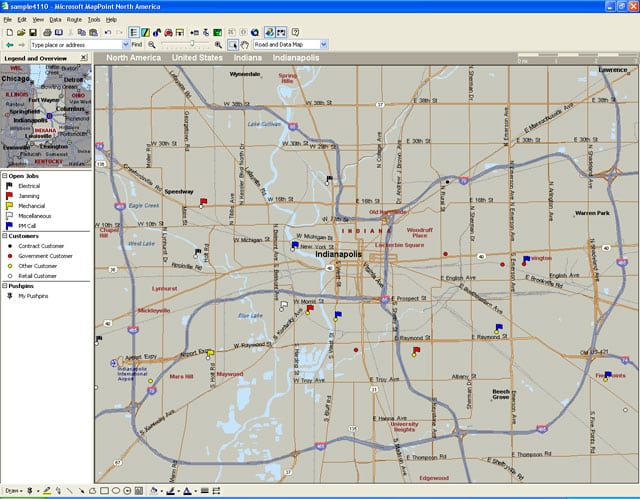This screenshot has height=499, width=640.
Task: Activate the Select pointer tool
Action: [233, 45]
